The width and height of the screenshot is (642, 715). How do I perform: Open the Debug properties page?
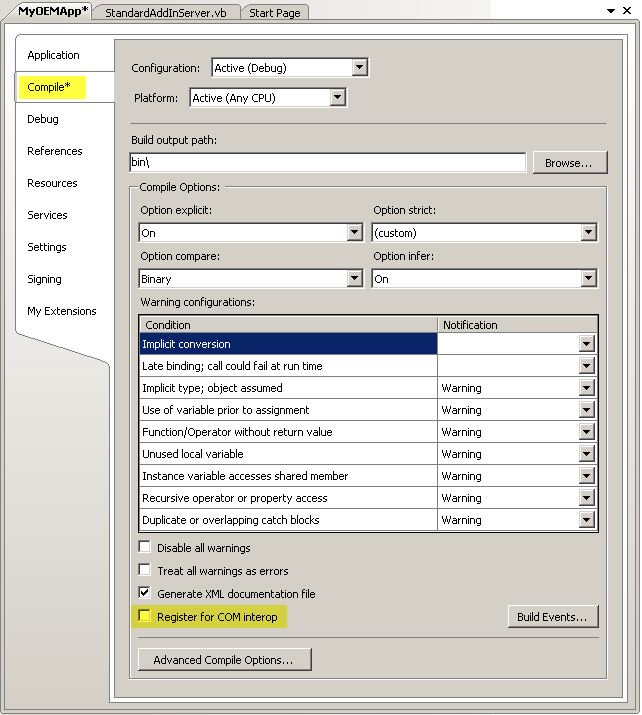coord(43,119)
